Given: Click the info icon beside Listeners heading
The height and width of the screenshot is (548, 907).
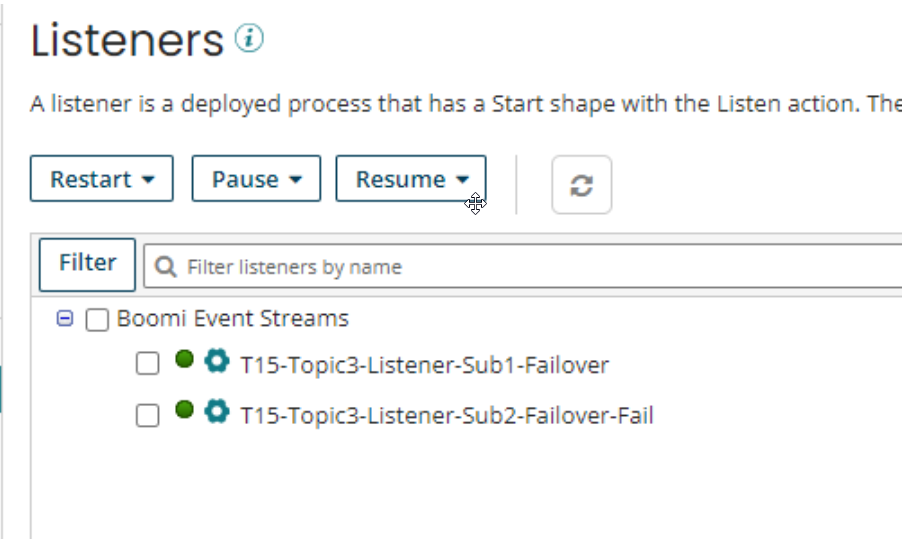Looking at the screenshot, I should 248,39.
